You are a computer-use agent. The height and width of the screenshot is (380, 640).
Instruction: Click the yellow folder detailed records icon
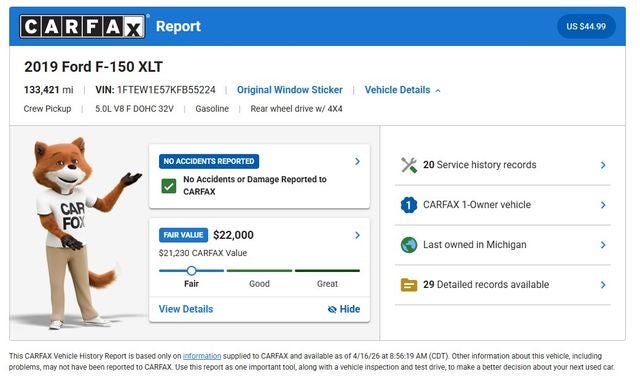click(x=409, y=285)
